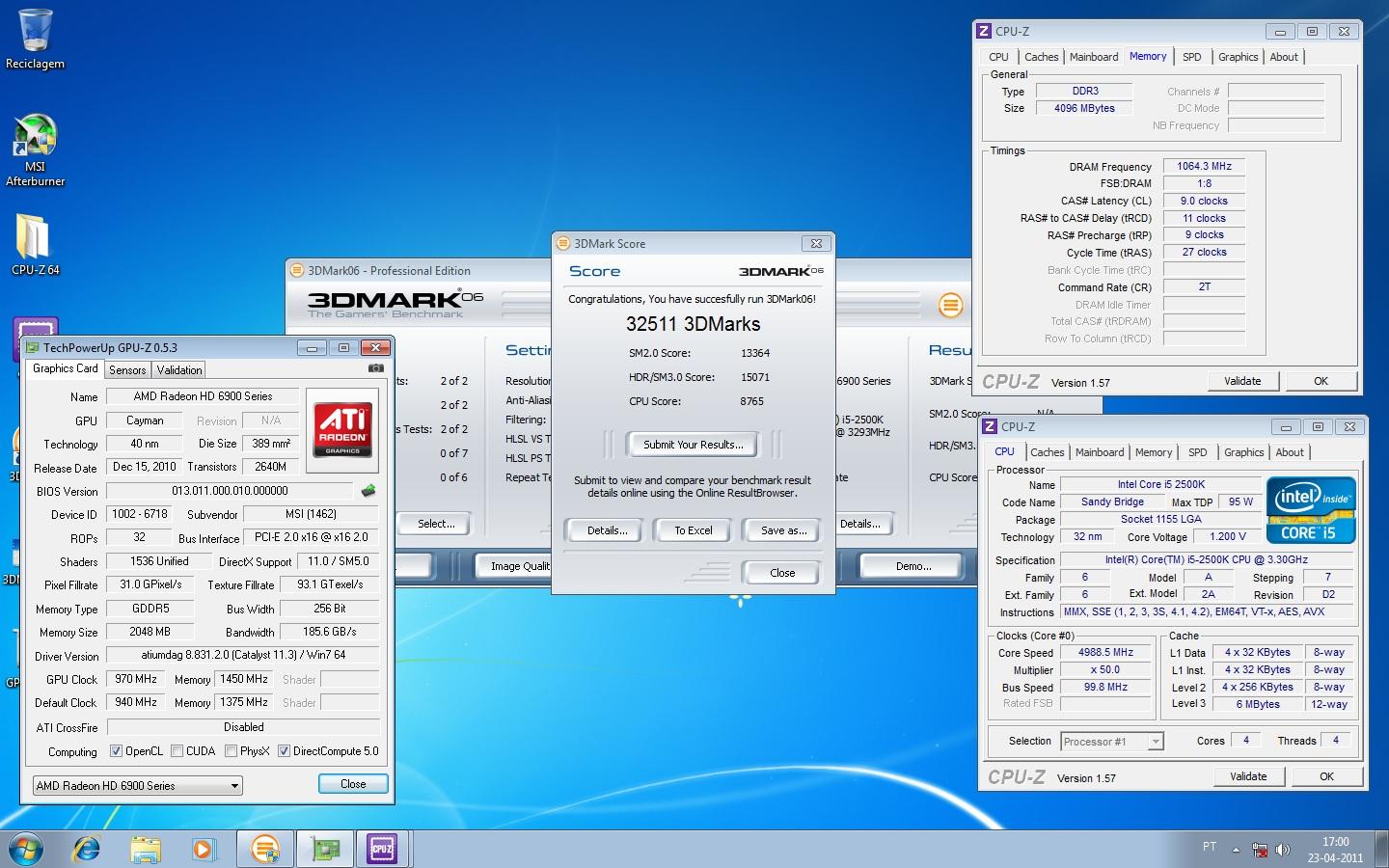Click the BIOS save chip icon in GPU-Z
Image resolution: width=1389 pixels, height=868 pixels.
tap(368, 491)
